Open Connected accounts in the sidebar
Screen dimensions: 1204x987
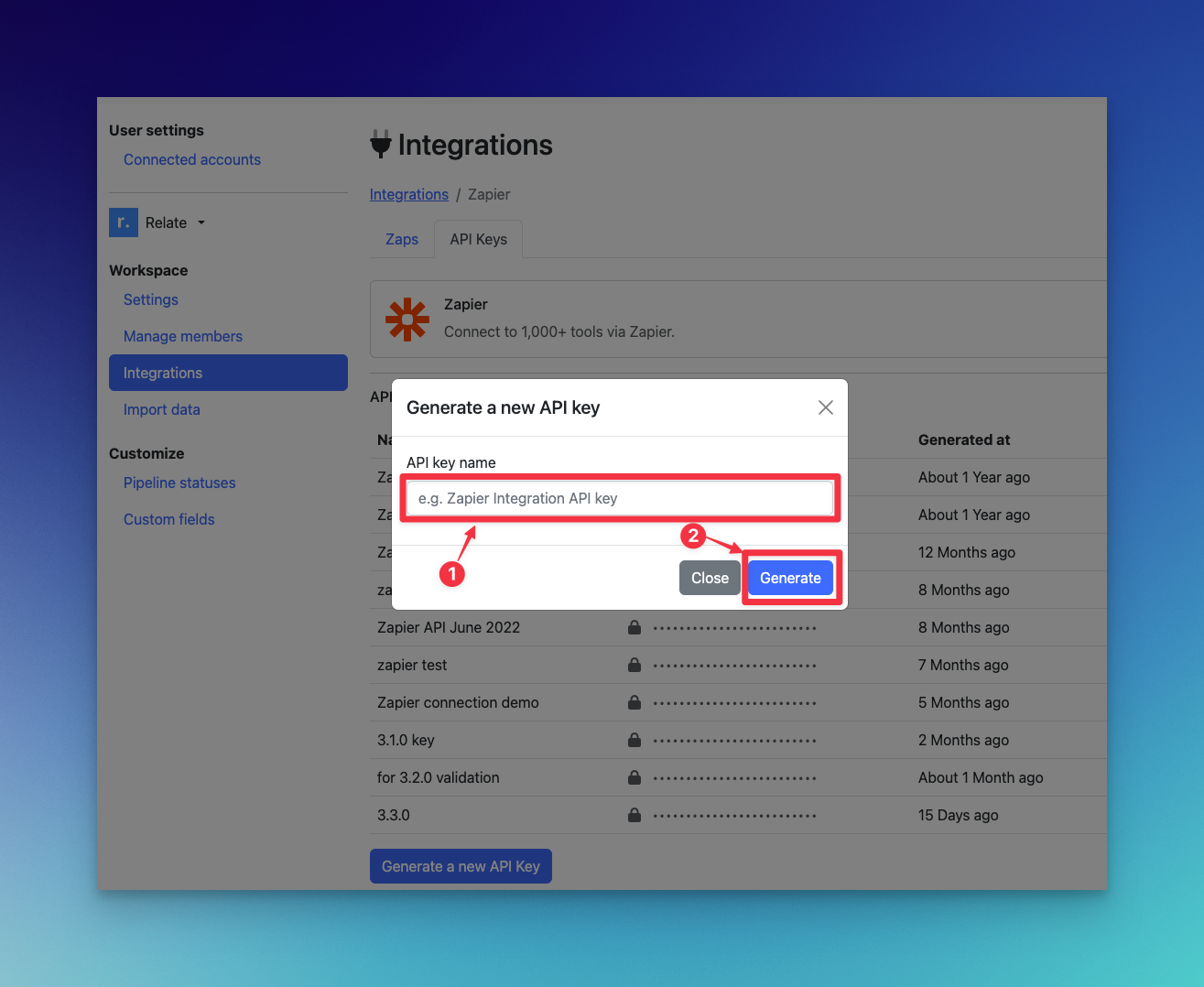[x=192, y=159]
